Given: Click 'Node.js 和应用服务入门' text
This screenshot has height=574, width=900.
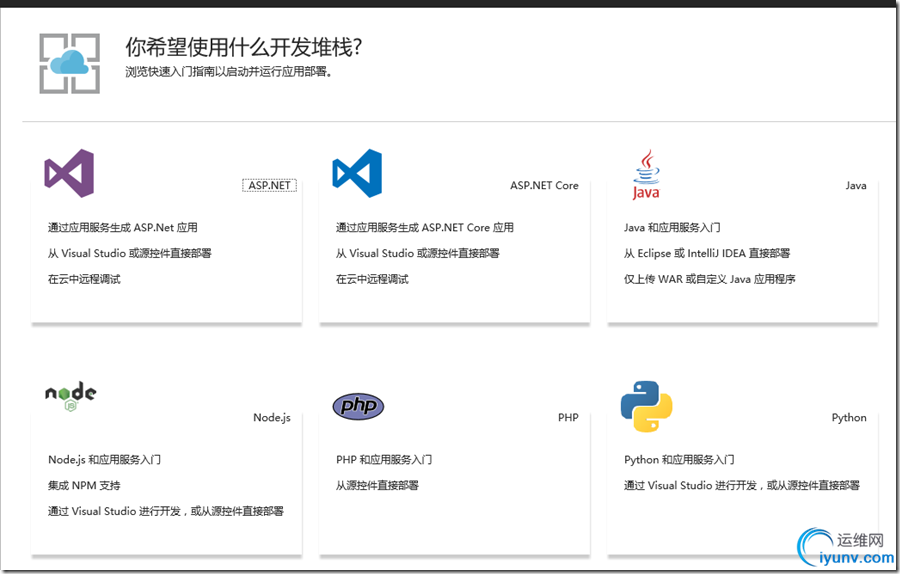Looking at the screenshot, I should coord(104,459).
